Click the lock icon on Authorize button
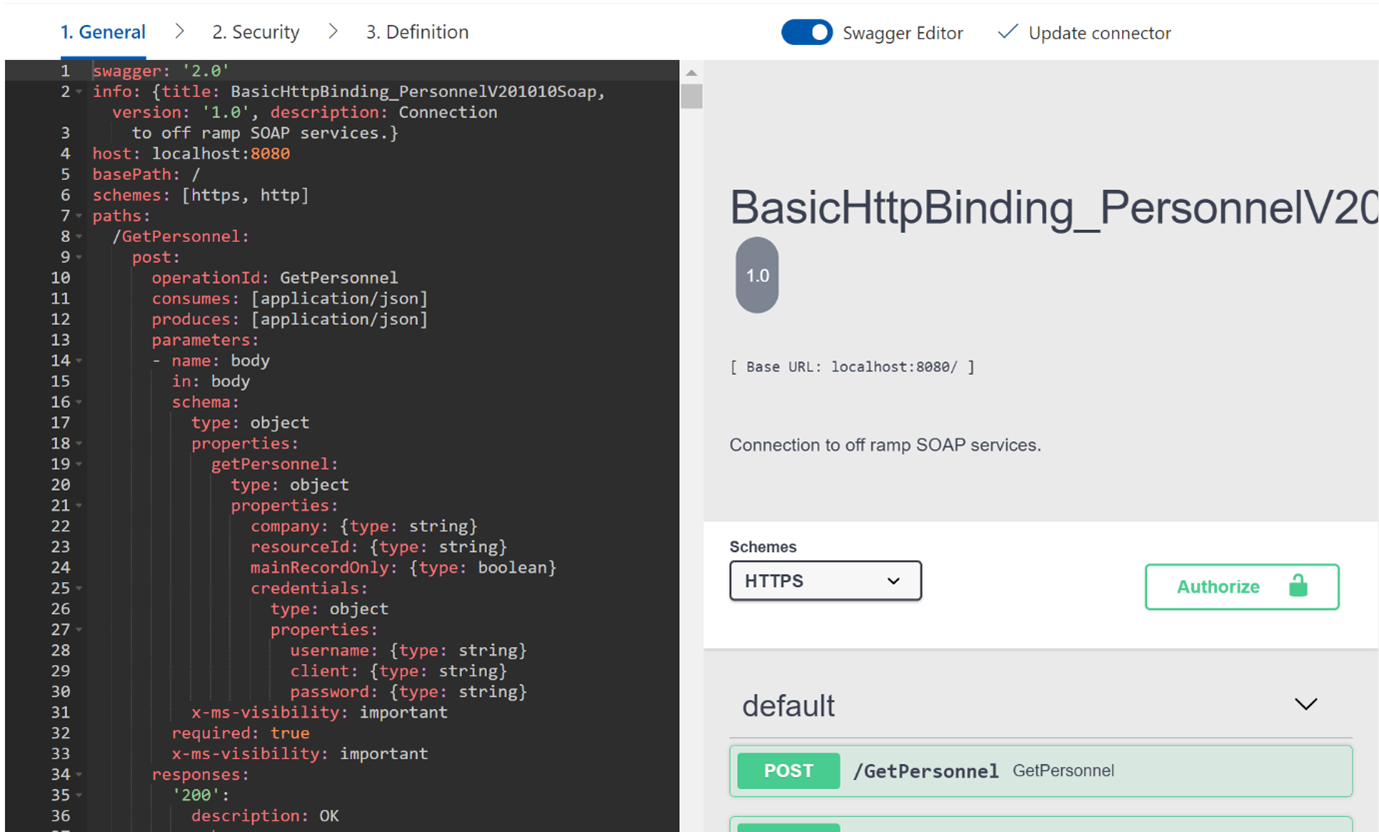 pos(1298,586)
